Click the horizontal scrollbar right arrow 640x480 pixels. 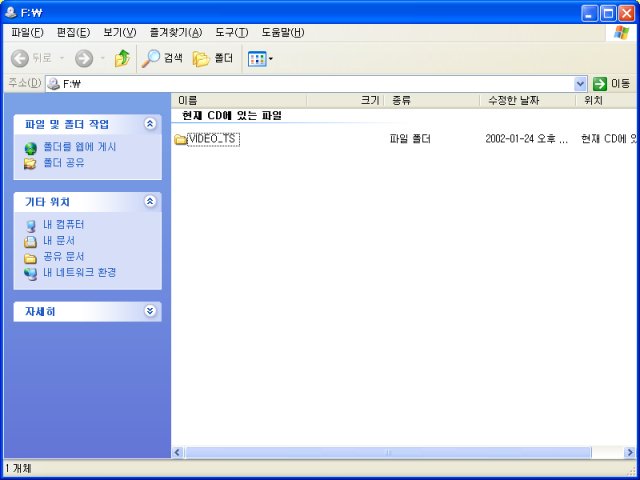coord(629,452)
